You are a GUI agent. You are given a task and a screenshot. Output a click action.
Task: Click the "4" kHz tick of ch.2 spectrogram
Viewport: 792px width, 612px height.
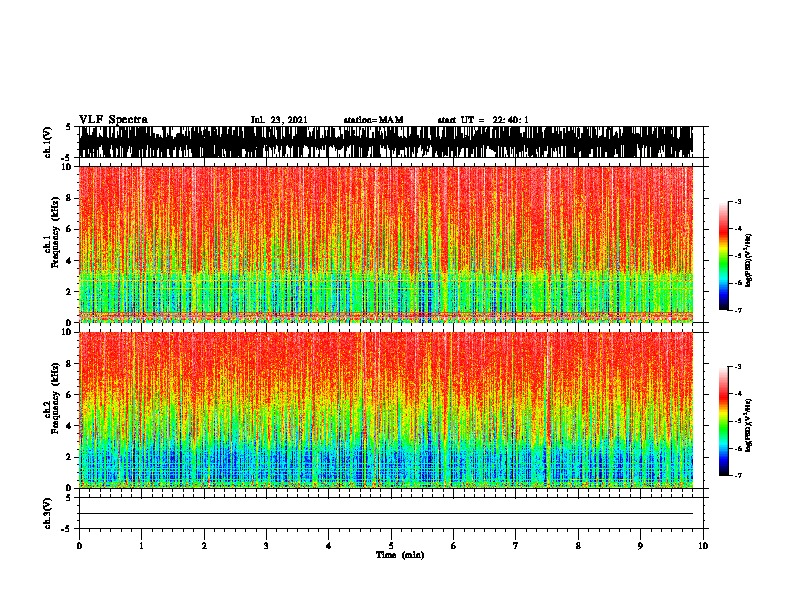(x=70, y=426)
